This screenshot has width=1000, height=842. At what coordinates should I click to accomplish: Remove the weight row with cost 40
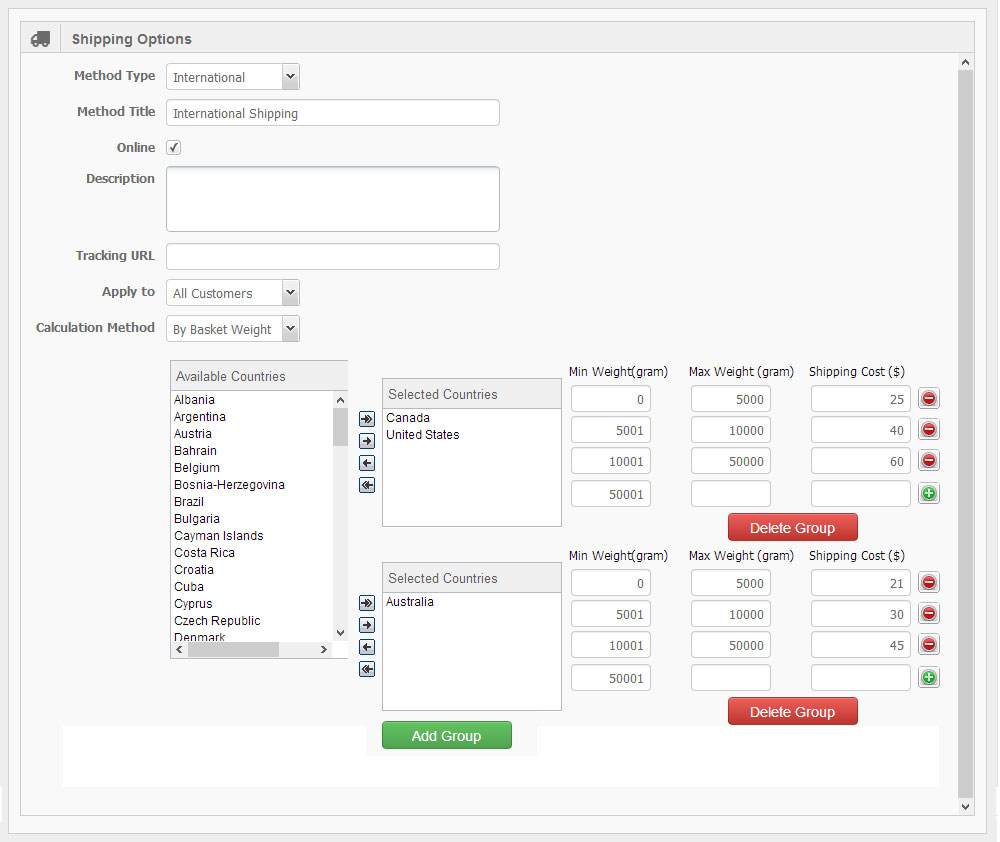coord(929,429)
